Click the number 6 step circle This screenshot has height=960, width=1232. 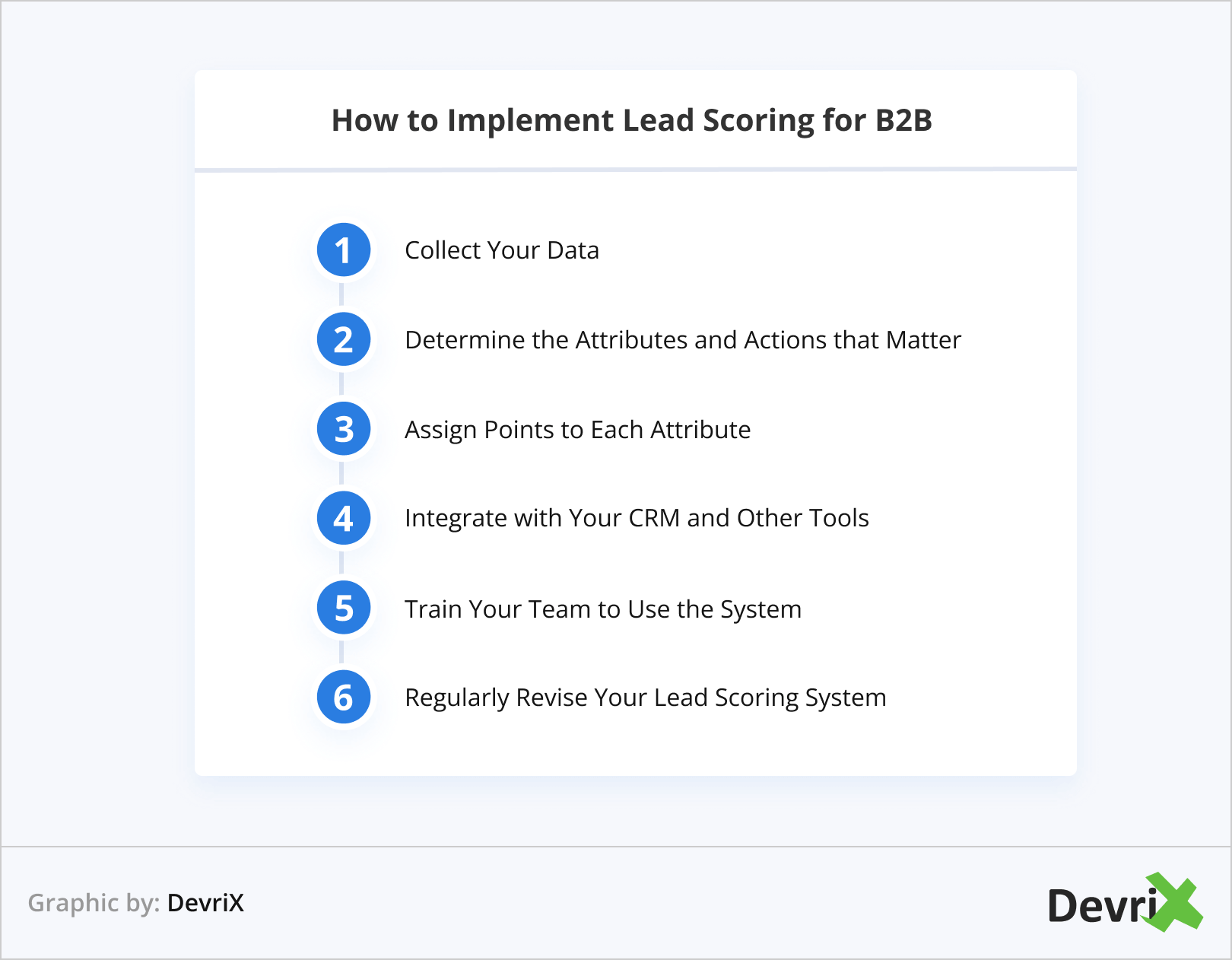(344, 697)
